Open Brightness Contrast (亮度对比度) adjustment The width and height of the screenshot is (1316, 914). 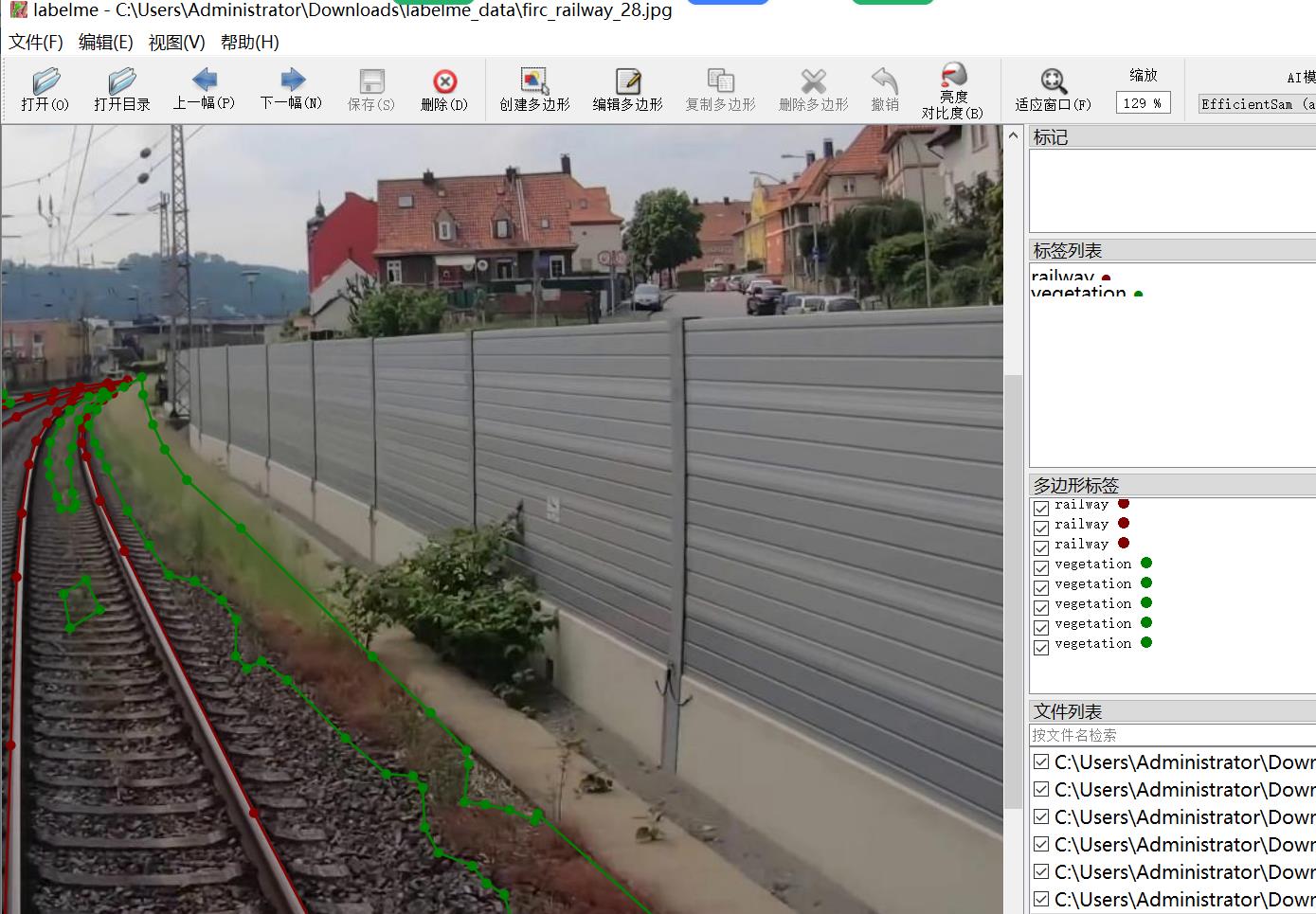tap(952, 89)
